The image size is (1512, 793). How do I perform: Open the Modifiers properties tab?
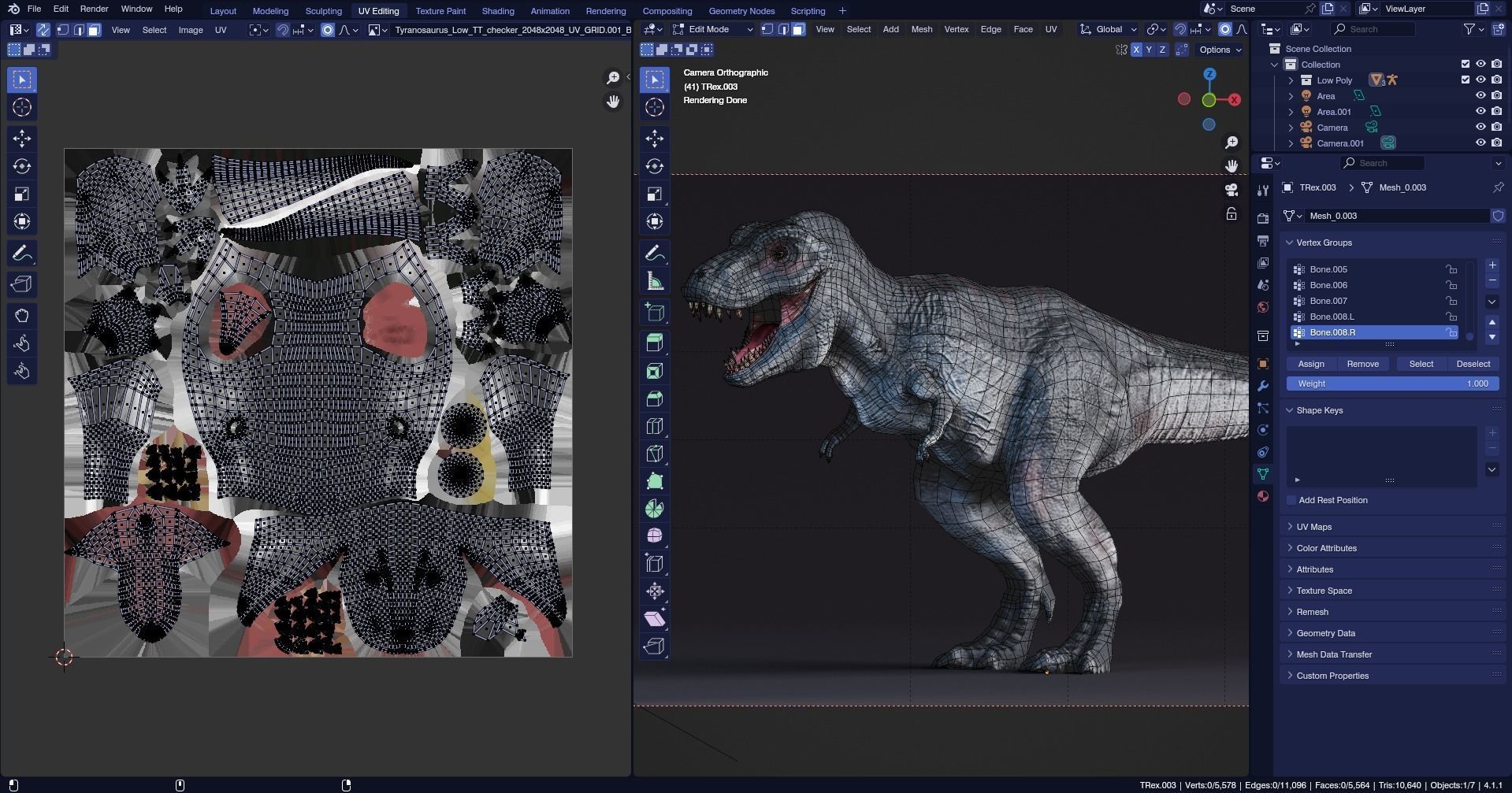(1263, 386)
